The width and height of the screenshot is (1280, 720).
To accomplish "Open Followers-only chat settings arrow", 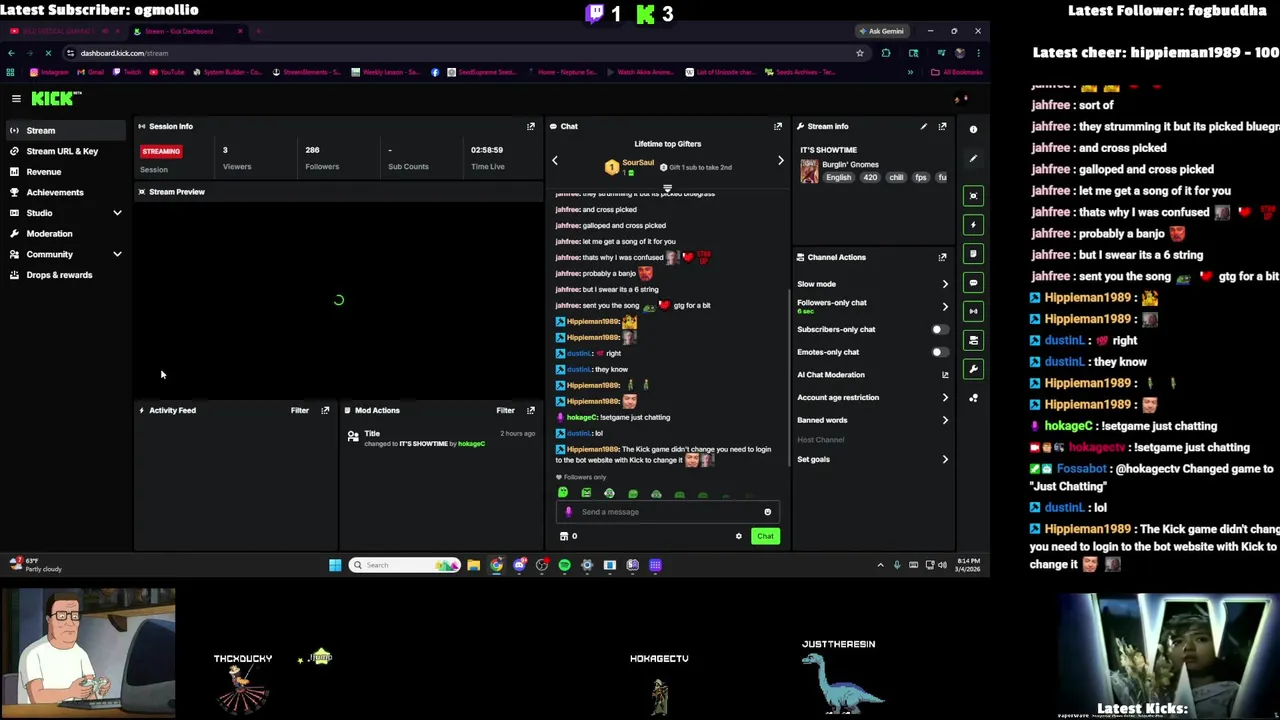I will point(945,306).
